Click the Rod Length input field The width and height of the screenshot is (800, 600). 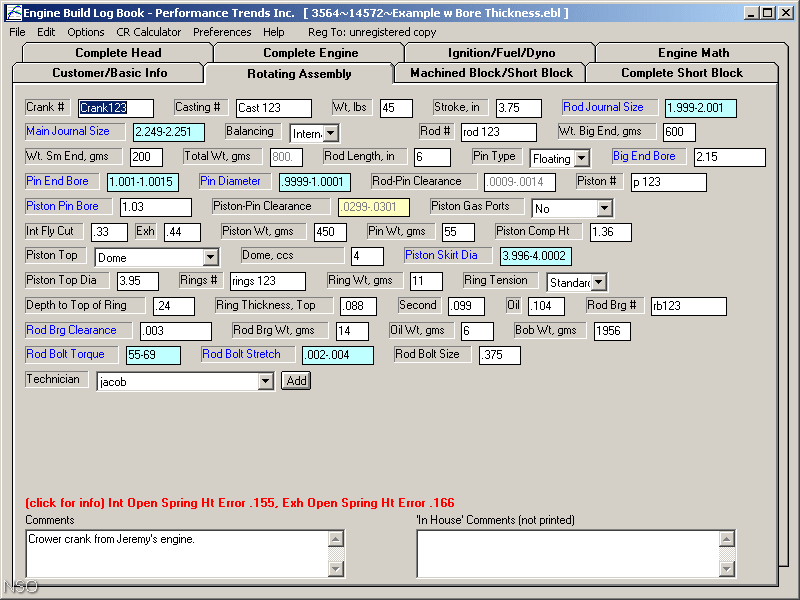pyautogui.click(x=432, y=157)
